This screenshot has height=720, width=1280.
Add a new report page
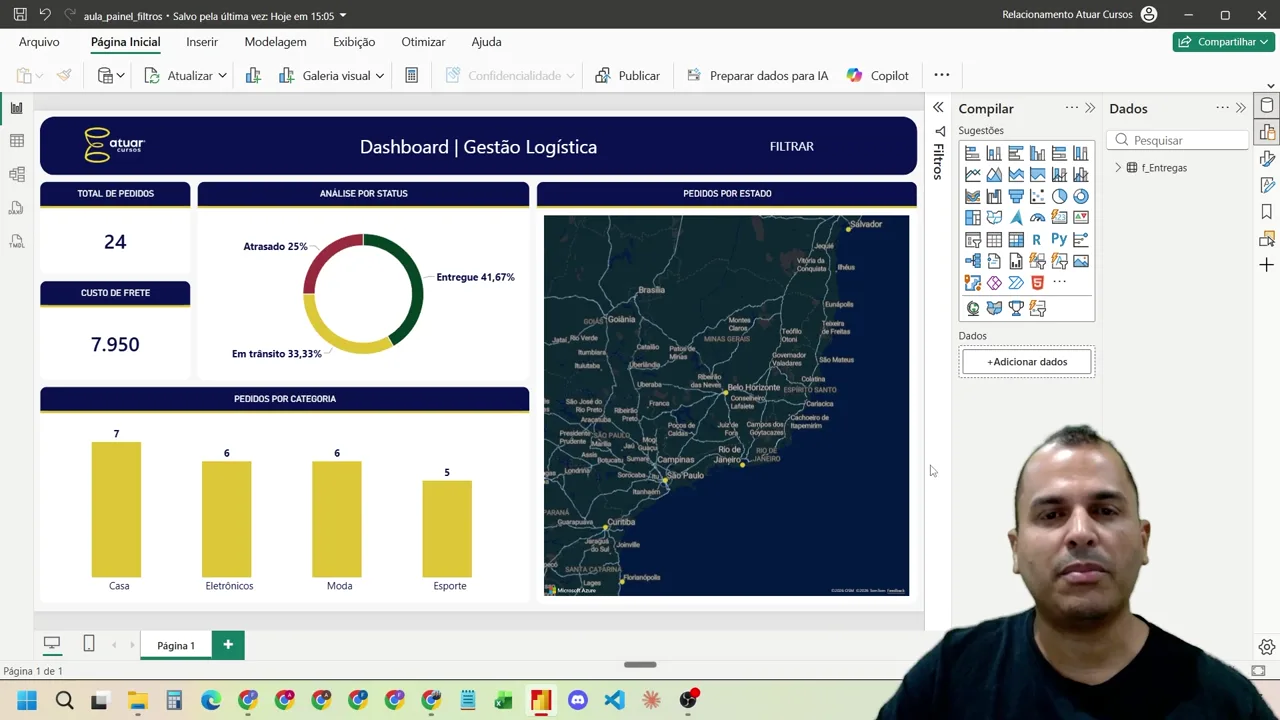tap(228, 645)
